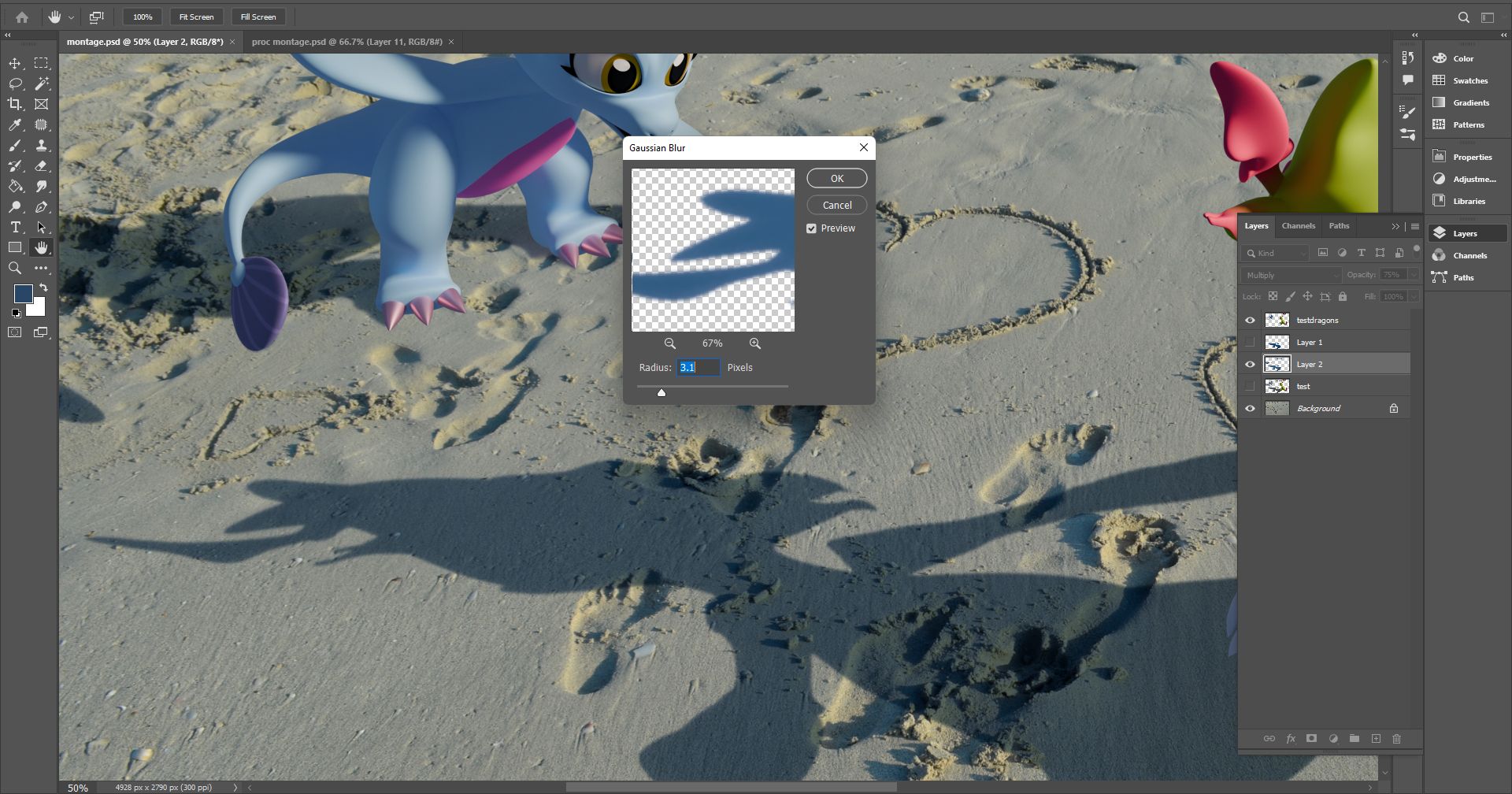Screen dimensions: 1512x794
Task: Toggle layer filtering on/off switch
Action: [x=1416, y=250]
